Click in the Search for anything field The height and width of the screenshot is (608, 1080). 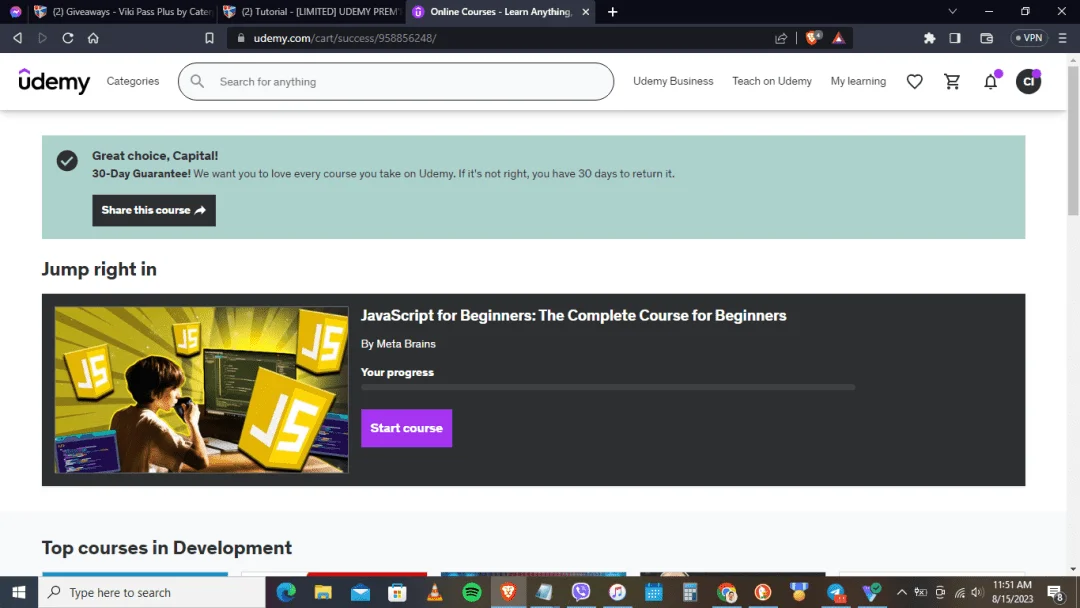pyautogui.click(x=396, y=81)
